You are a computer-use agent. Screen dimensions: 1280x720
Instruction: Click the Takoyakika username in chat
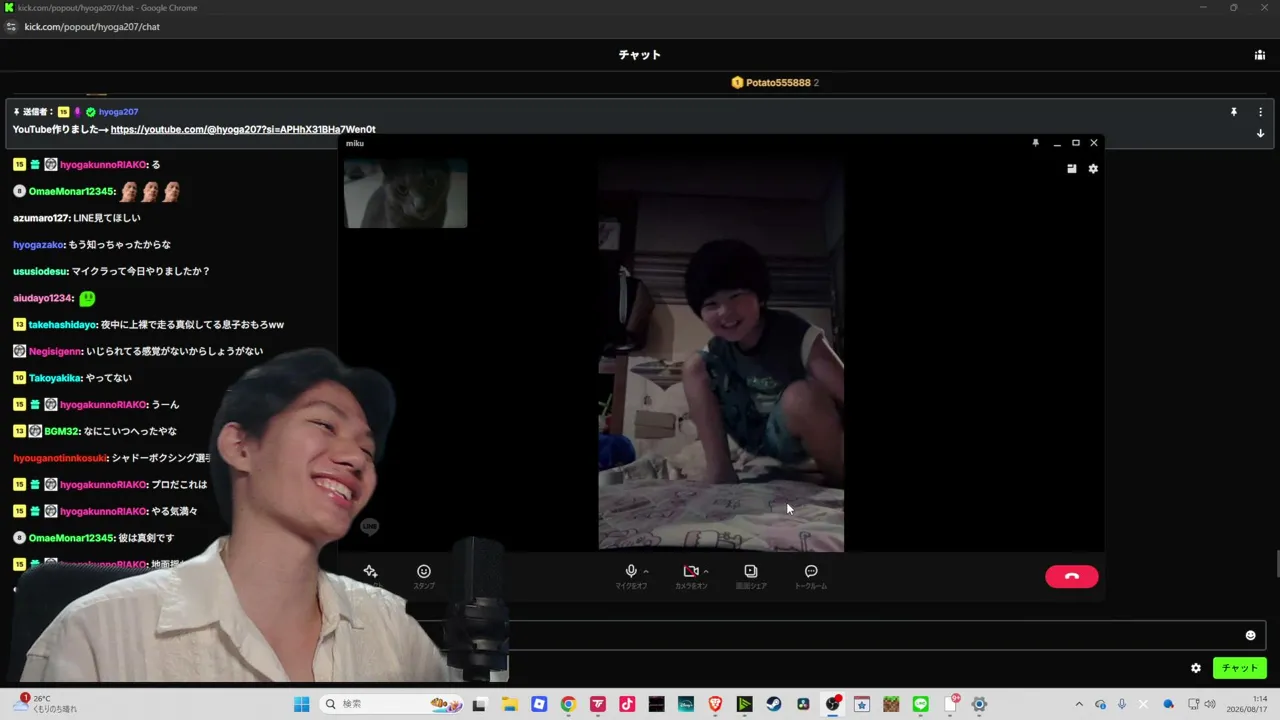click(54, 378)
